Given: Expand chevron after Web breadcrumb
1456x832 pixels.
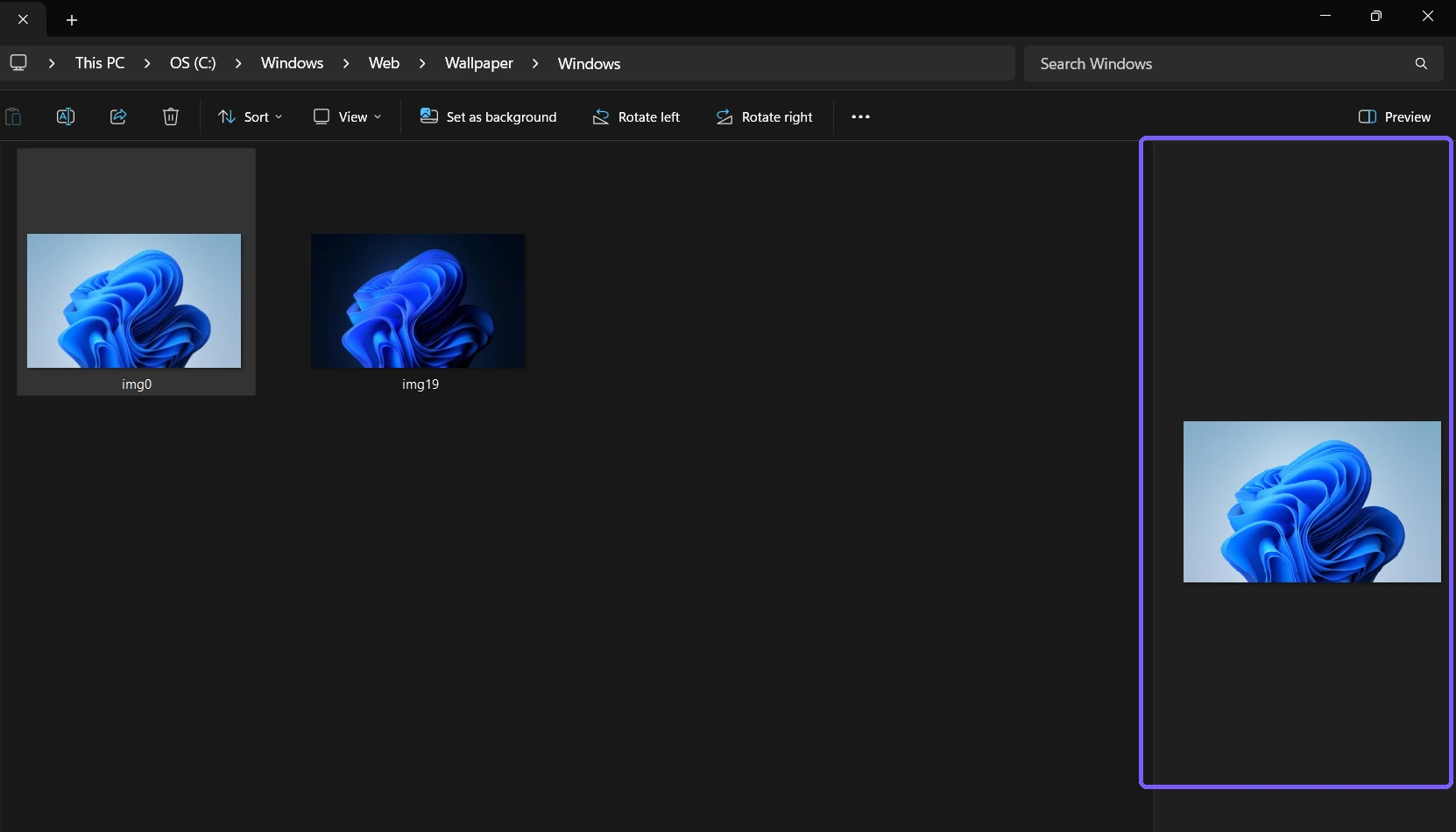Looking at the screenshot, I should pos(422,63).
